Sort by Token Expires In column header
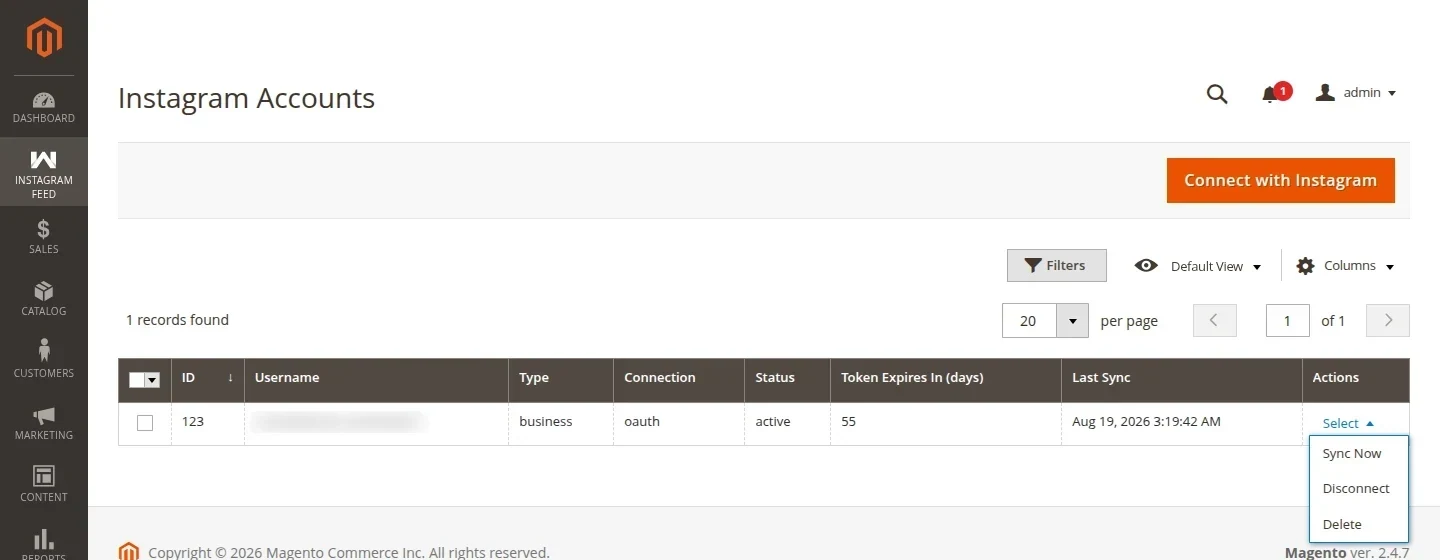 946,378
